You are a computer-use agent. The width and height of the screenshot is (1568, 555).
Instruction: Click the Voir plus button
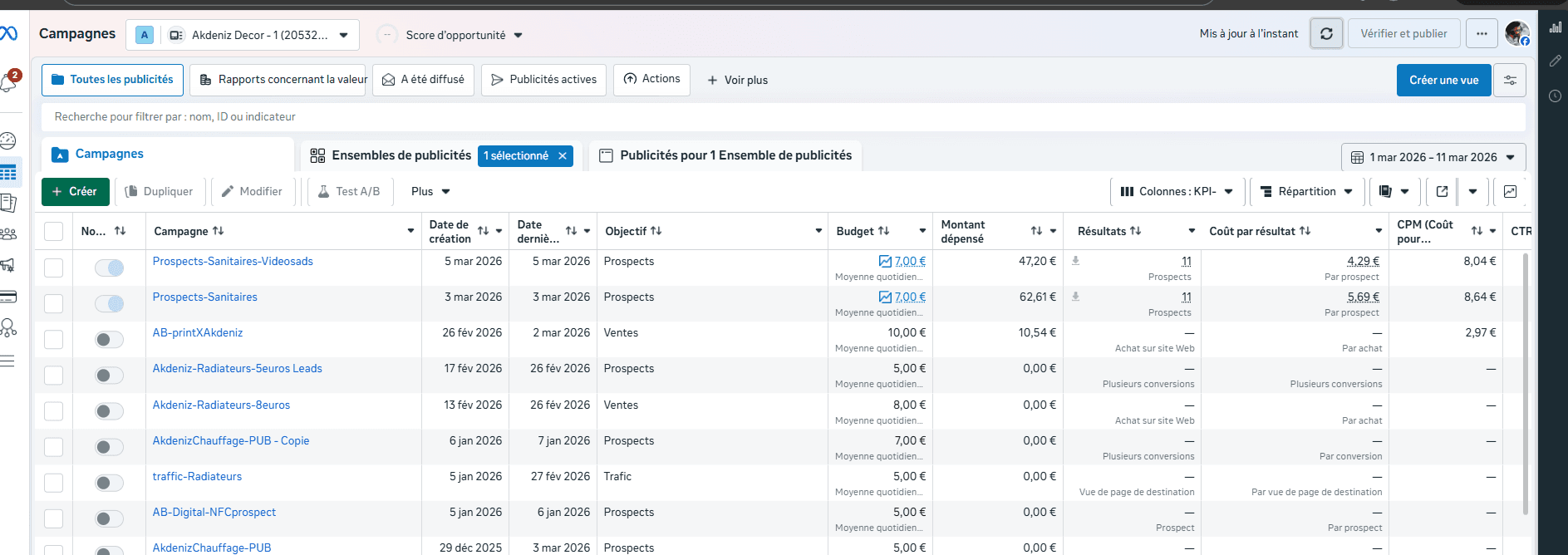point(737,81)
